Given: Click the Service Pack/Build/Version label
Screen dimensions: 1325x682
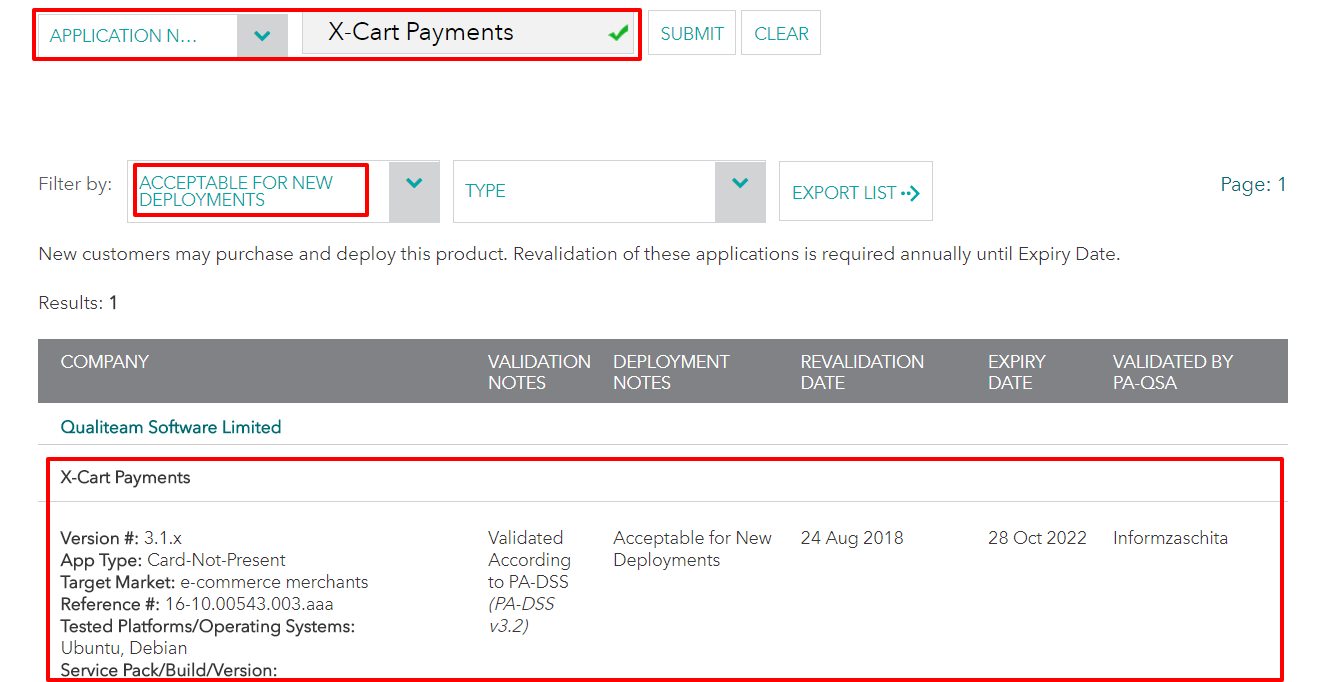Looking at the screenshot, I should 169,670.
